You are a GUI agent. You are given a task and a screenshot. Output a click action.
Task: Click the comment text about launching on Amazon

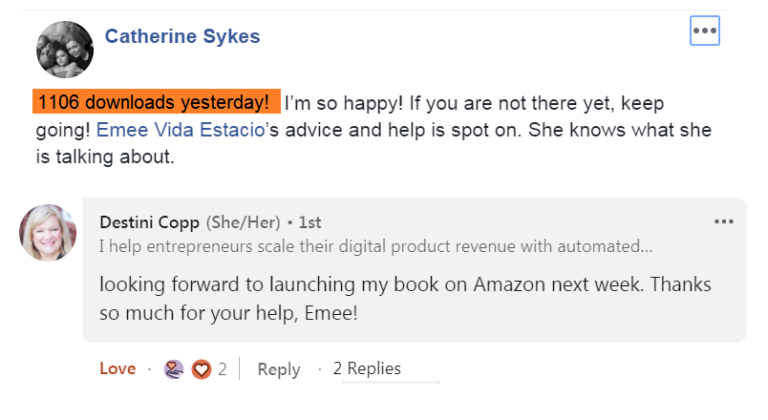[405, 285]
